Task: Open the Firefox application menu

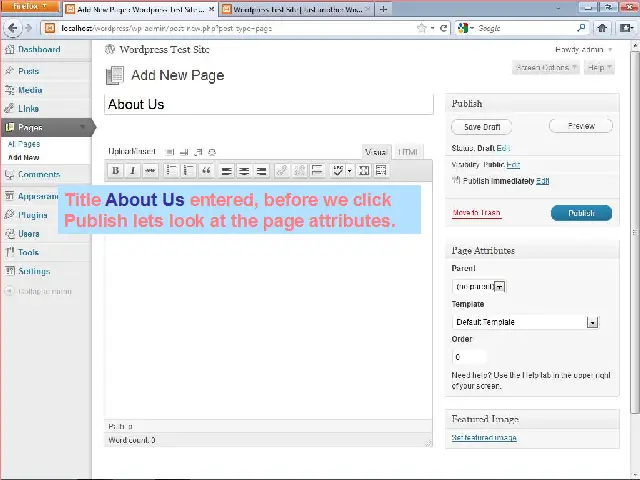Action: [30, 7]
